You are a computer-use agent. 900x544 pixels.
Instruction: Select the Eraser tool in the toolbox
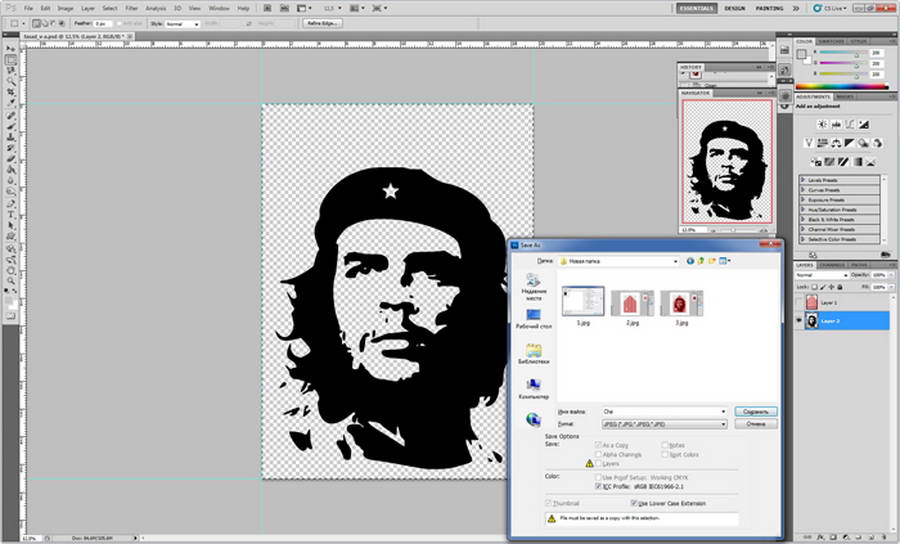11,160
